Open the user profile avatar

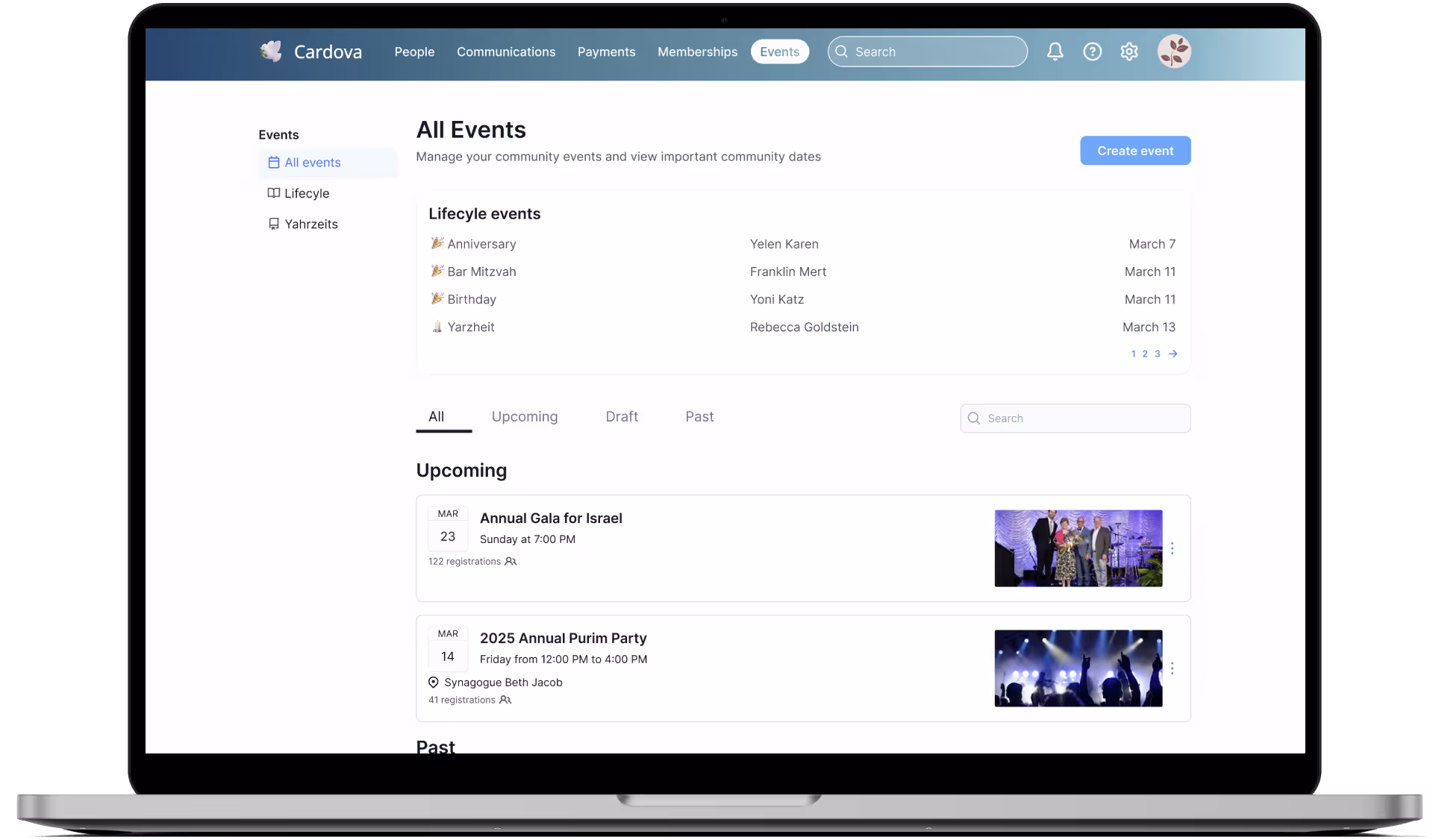coord(1174,51)
